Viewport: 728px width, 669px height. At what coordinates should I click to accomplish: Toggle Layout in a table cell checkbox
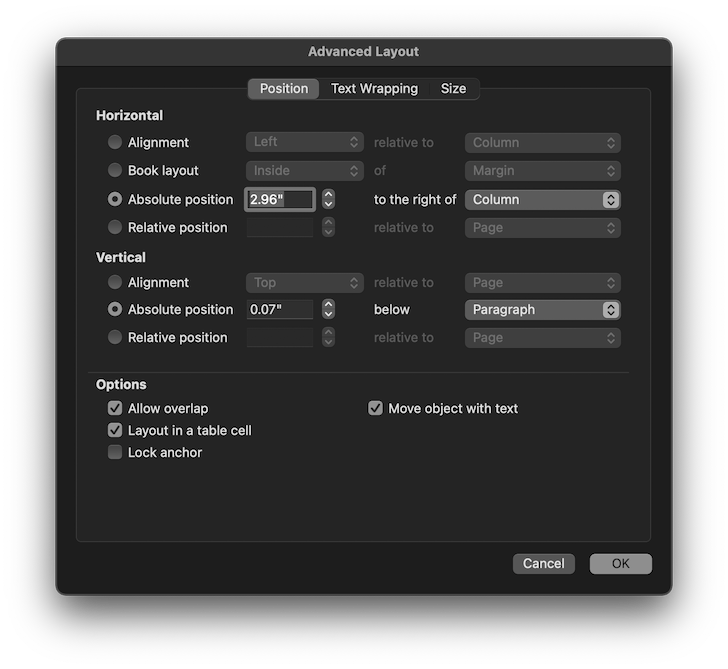115,431
